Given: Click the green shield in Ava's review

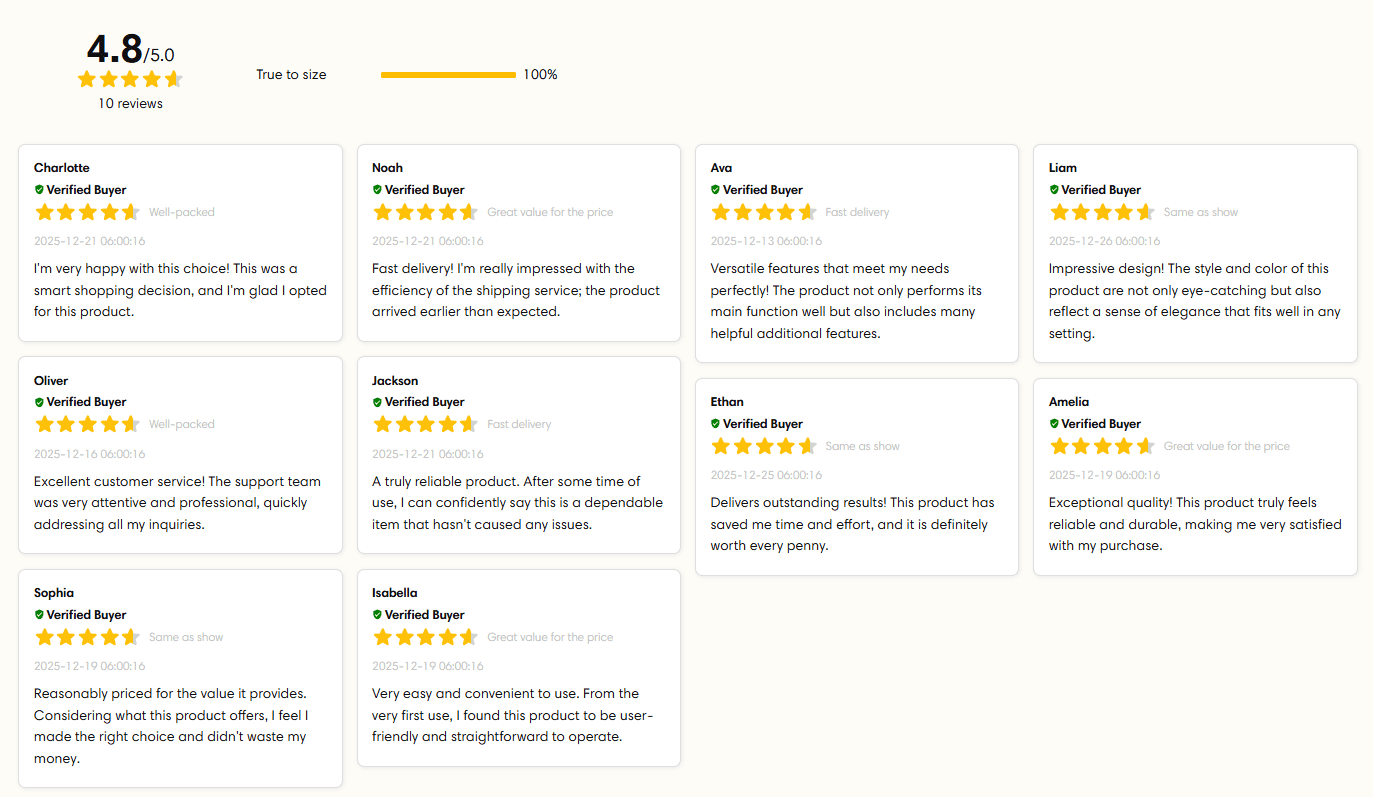Looking at the screenshot, I should [715, 190].
